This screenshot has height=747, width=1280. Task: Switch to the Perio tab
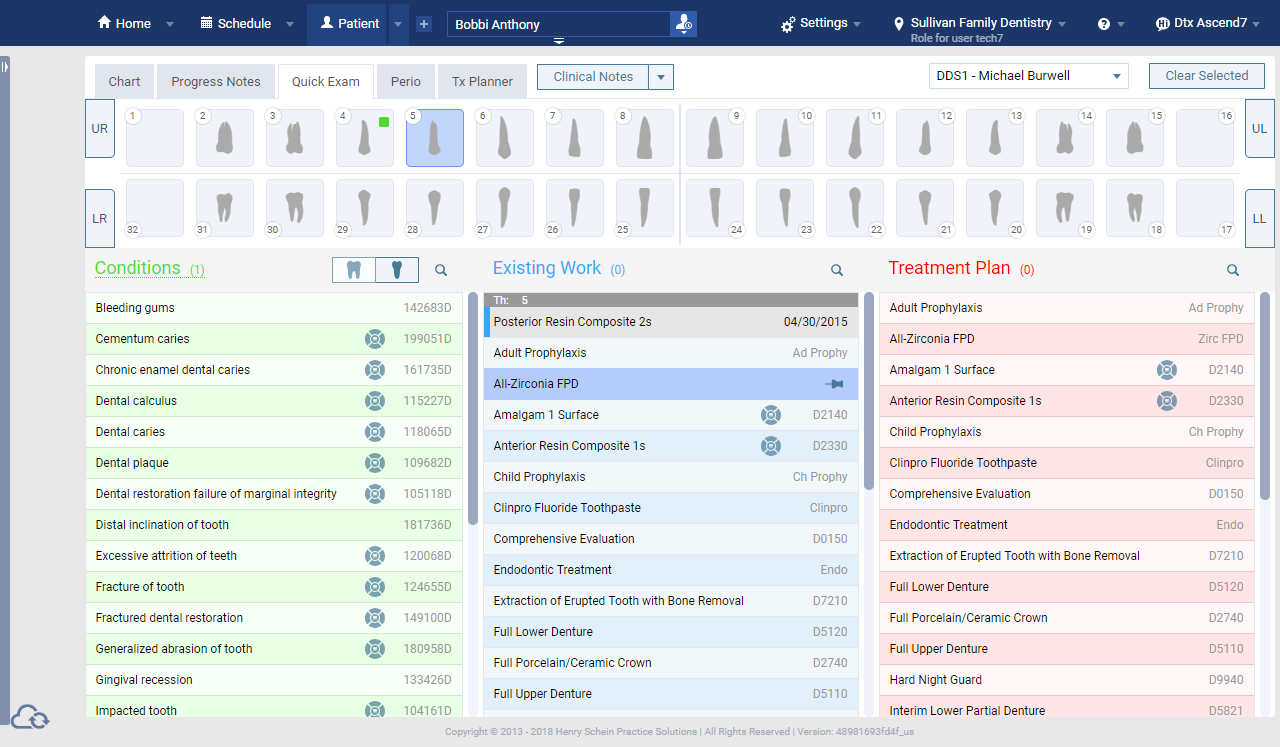pos(406,81)
